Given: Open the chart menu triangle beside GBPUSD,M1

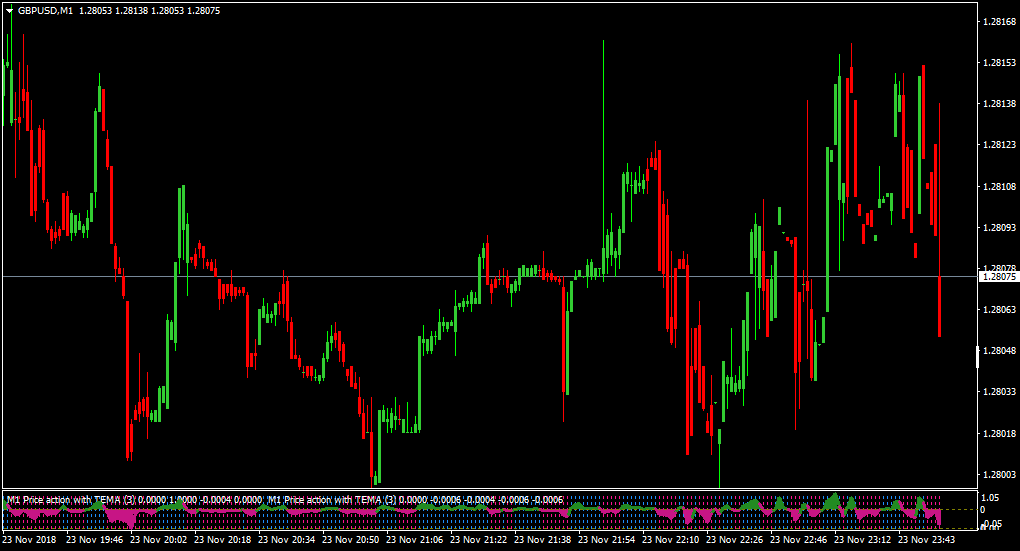Looking at the screenshot, I should click(x=10, y=11).
